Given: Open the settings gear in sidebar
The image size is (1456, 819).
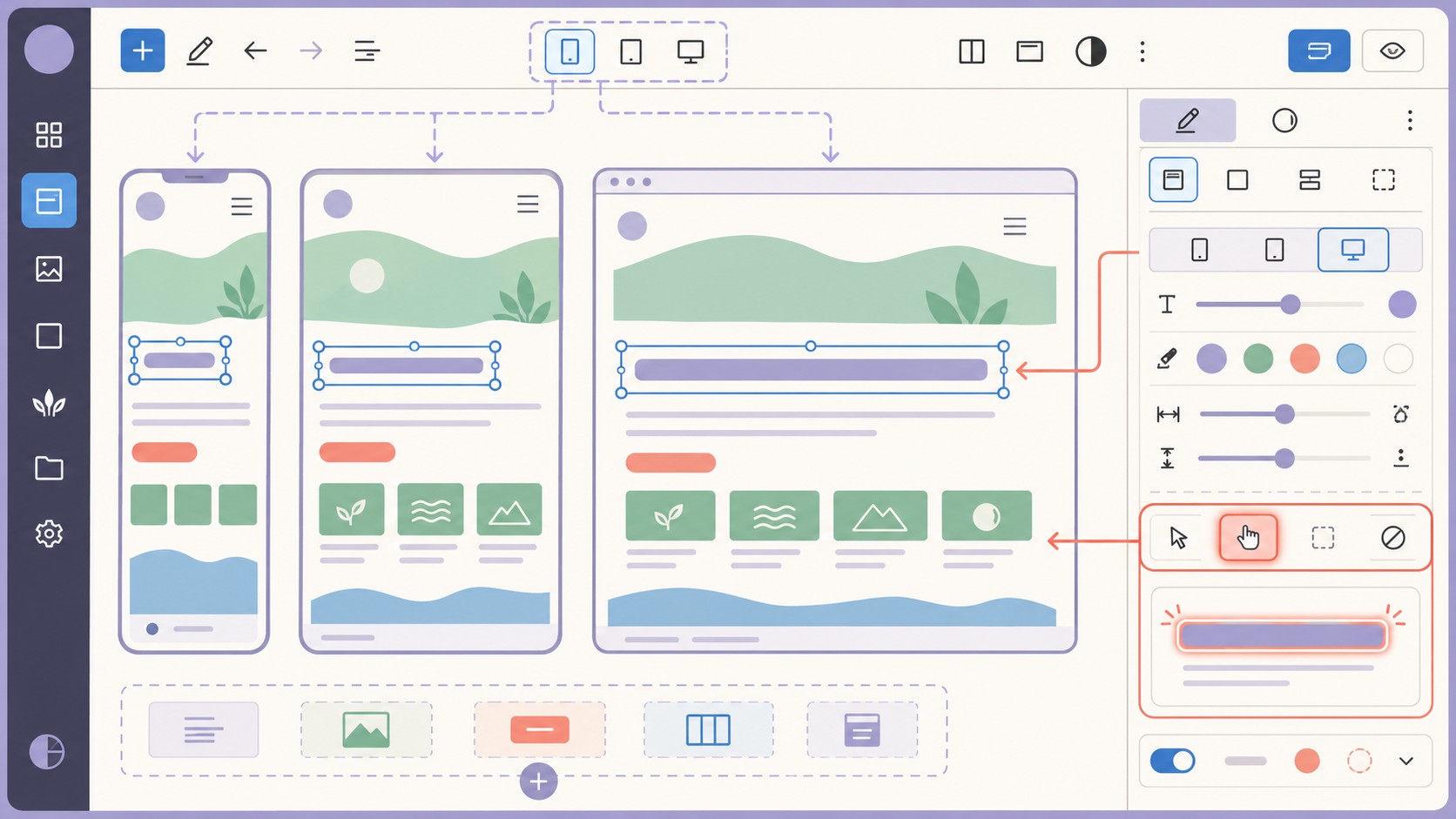Looking at the screenshot, I should click(x=49, y=534).
